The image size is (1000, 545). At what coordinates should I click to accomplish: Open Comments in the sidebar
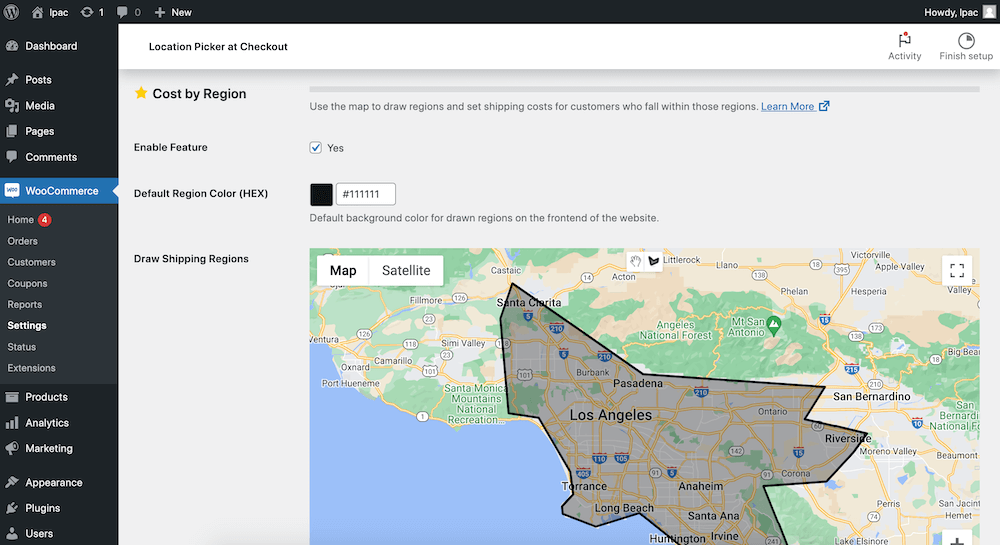pyautogui.click(x=51, y=157)
